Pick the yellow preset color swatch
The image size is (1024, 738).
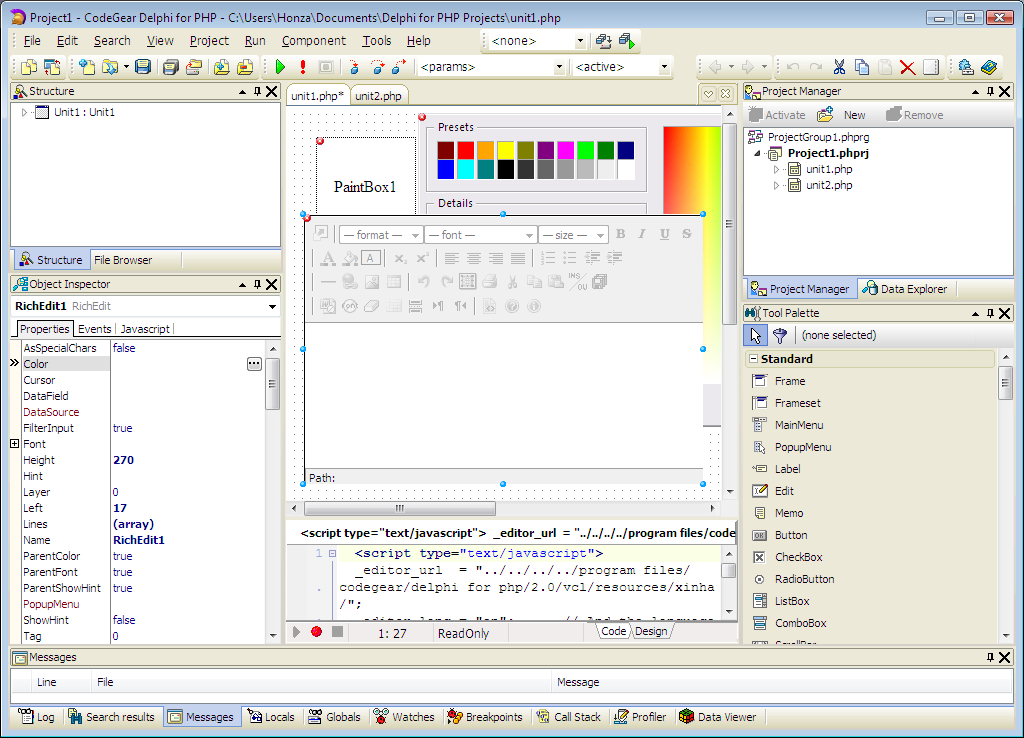[505, 150]
